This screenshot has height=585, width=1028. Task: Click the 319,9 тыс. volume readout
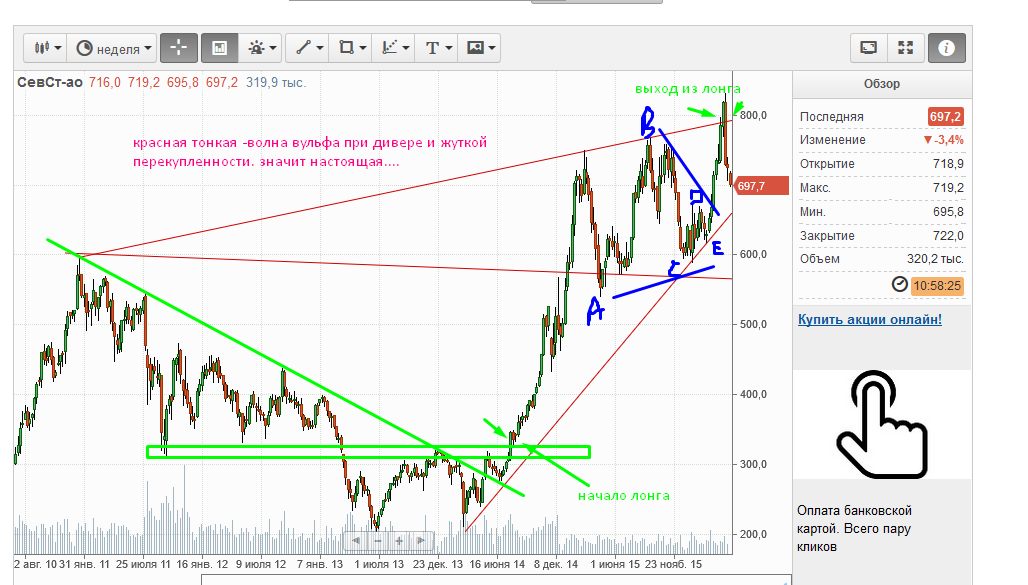coord(276,83)
